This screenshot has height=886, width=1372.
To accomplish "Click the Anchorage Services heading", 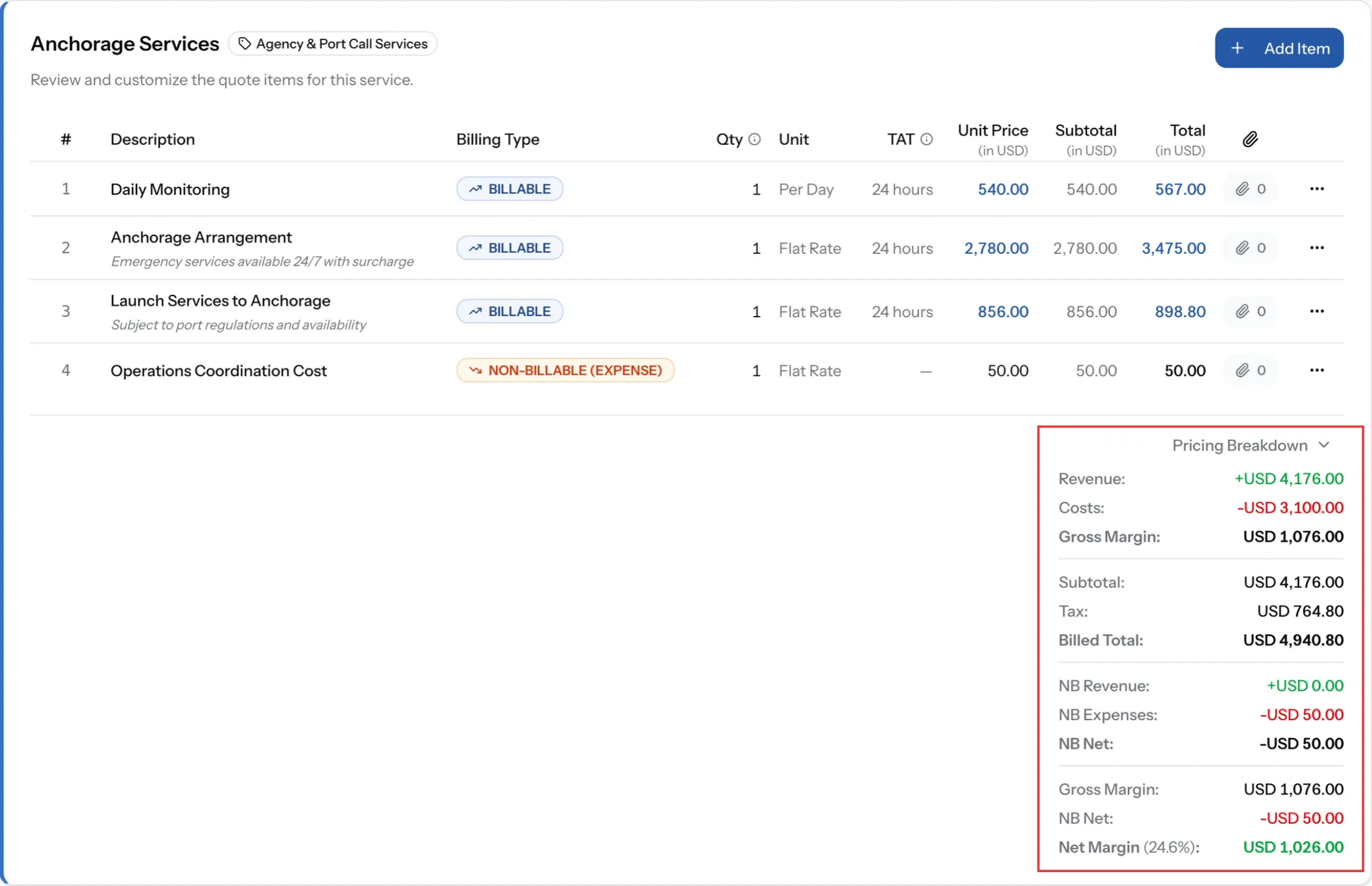I will click(x=125, y=44).
